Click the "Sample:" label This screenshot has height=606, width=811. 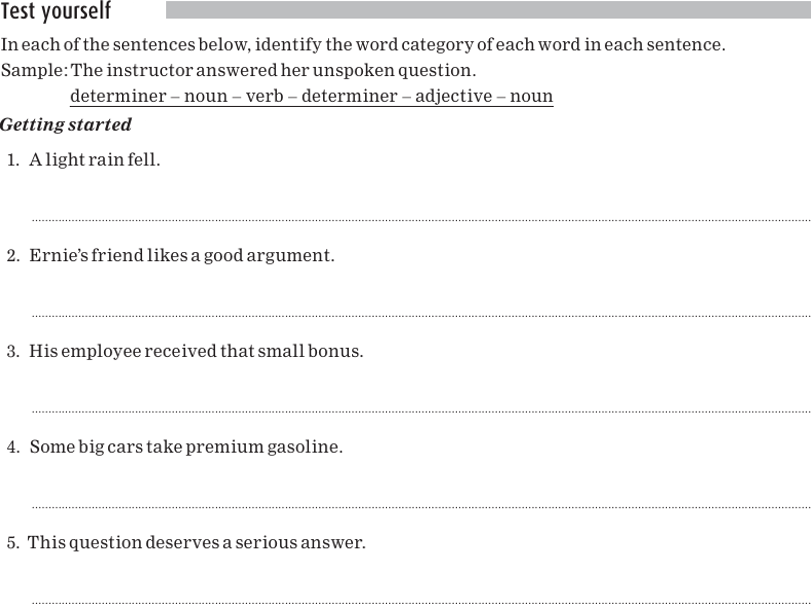click(x=34, y=71)
